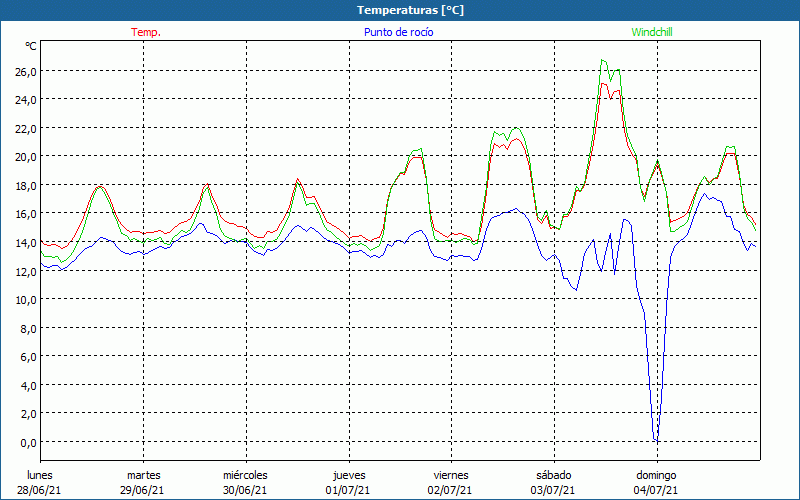Click the 28/06/21 date label
Image resolution: width=800 pixels, height=500 pixels.
tap(39, 490)
